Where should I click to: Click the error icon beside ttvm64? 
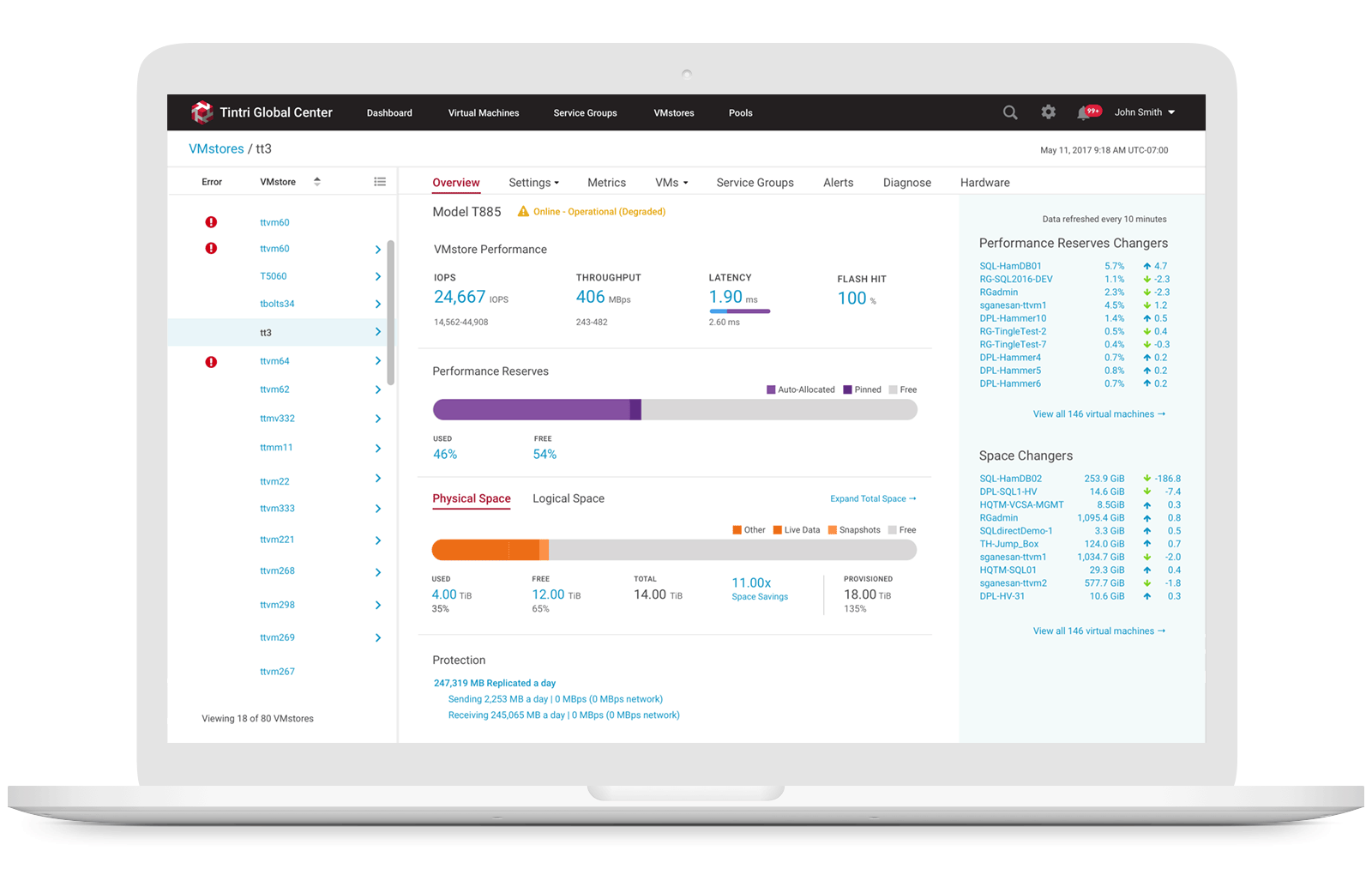click(x=211, y=362)
